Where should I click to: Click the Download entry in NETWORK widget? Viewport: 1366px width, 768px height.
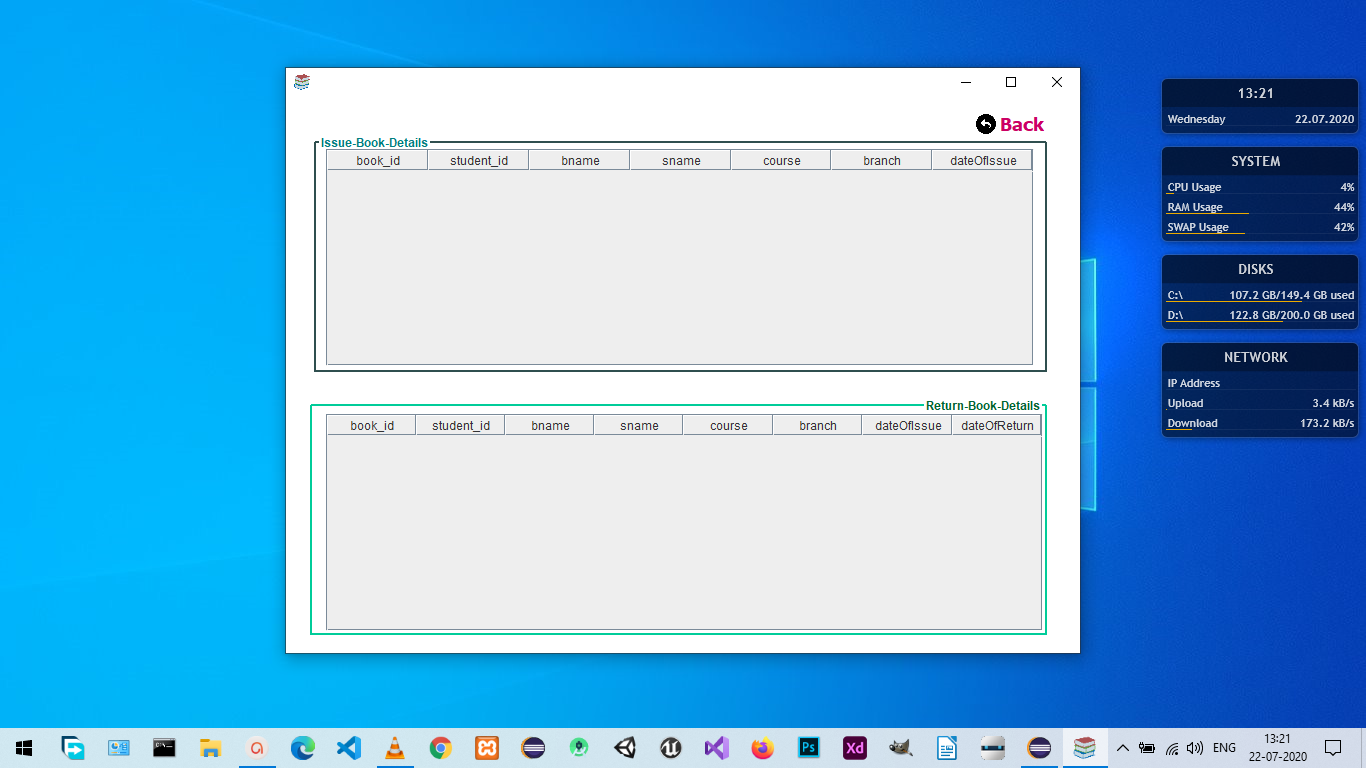tap(1260, 423)
